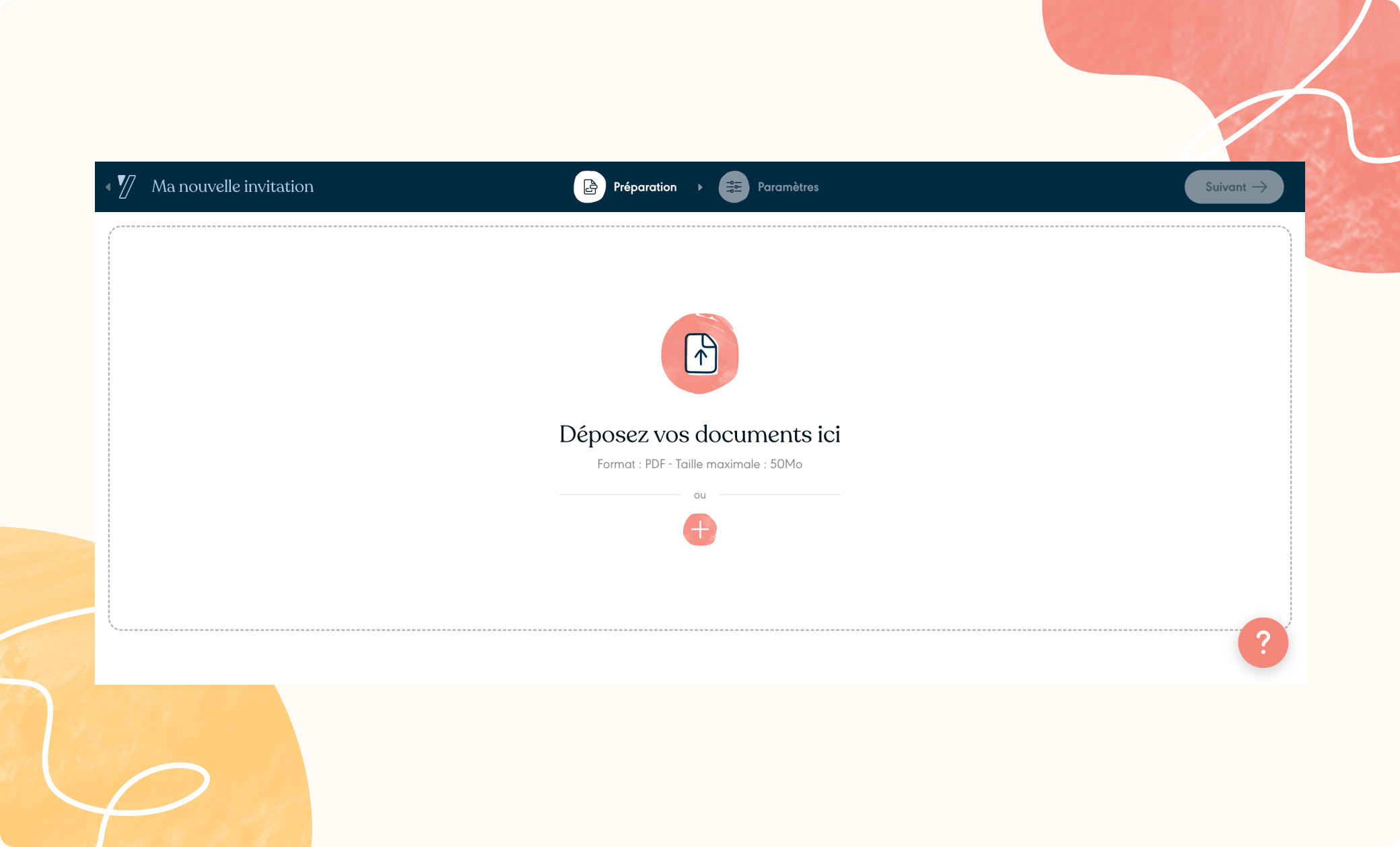The height and width of the screenshot is (847, 1400).
Task: Open the help bubble in the bottom corner
Action: pos(1263,642)
